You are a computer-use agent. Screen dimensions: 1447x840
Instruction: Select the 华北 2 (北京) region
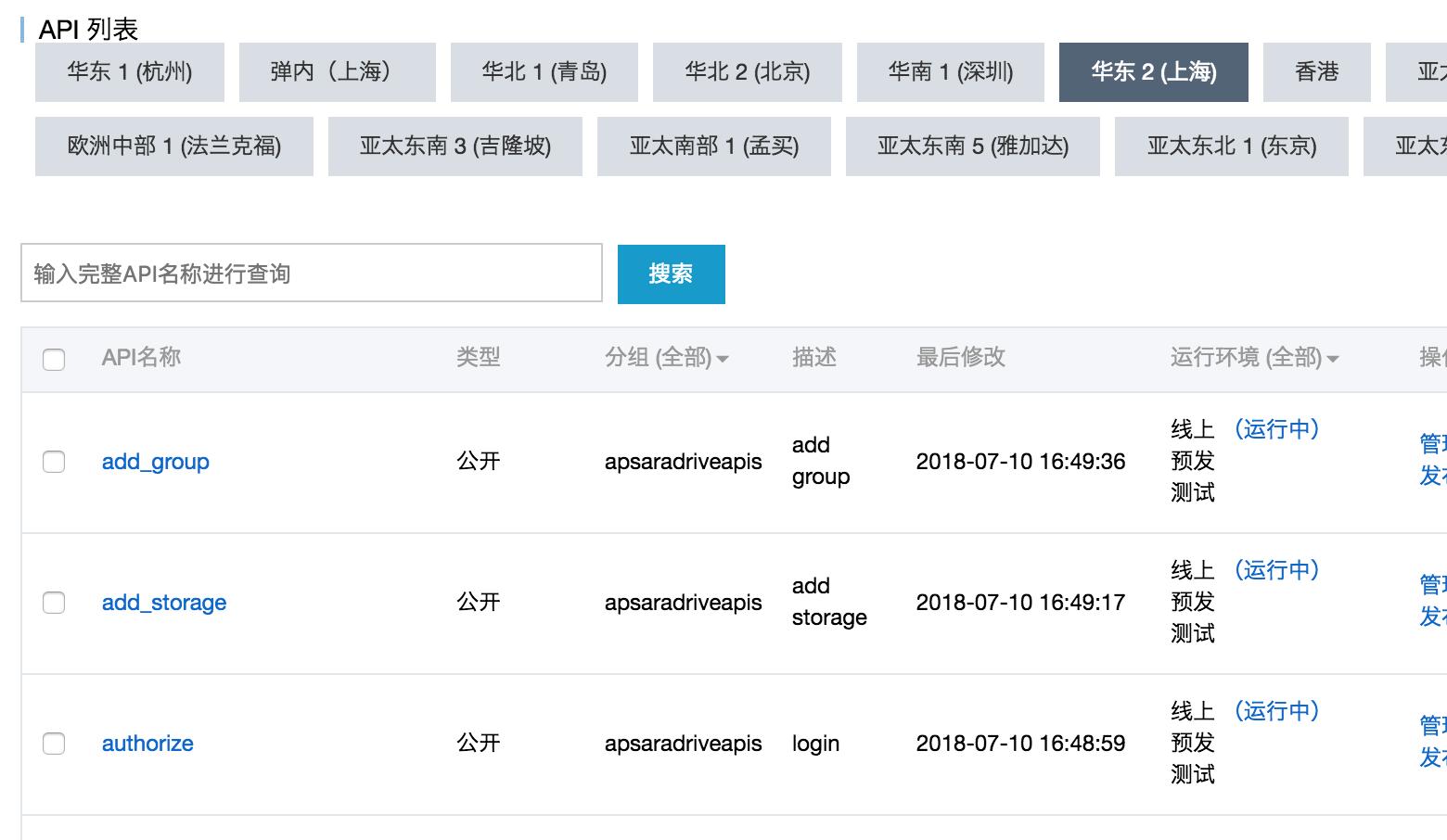coord(746,71)
